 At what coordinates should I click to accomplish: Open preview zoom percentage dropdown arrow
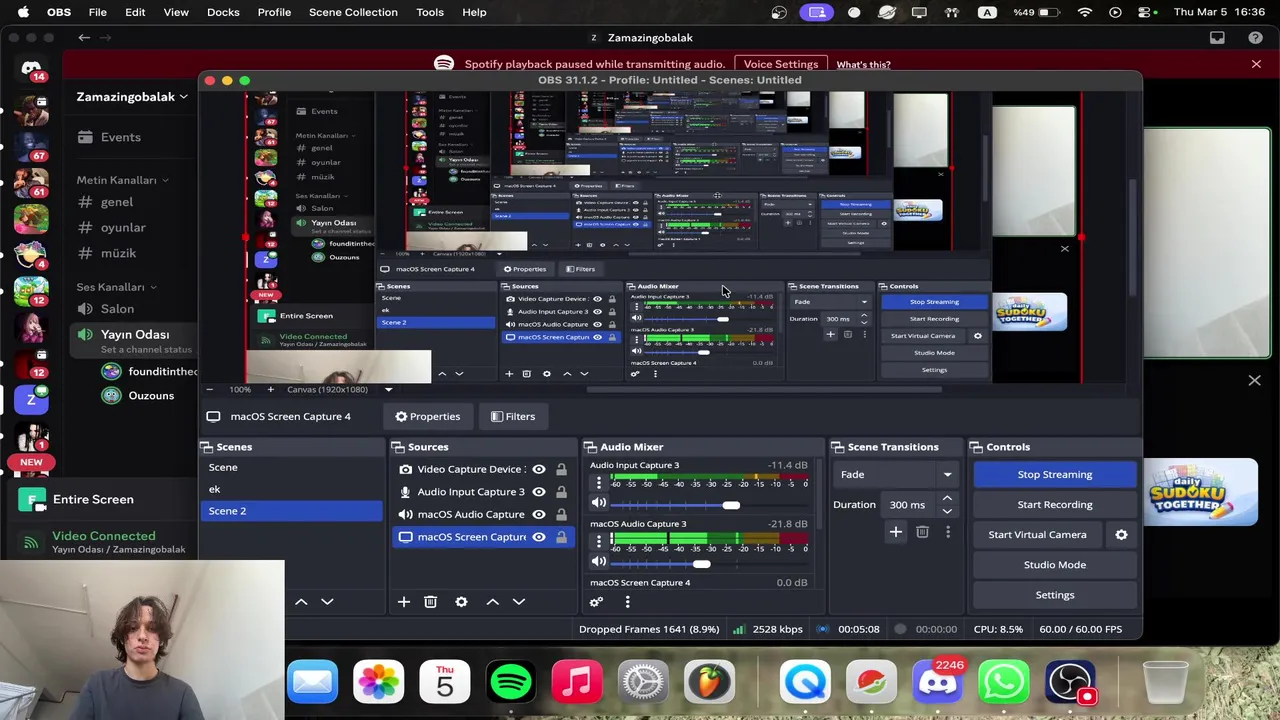pos(388,389)
